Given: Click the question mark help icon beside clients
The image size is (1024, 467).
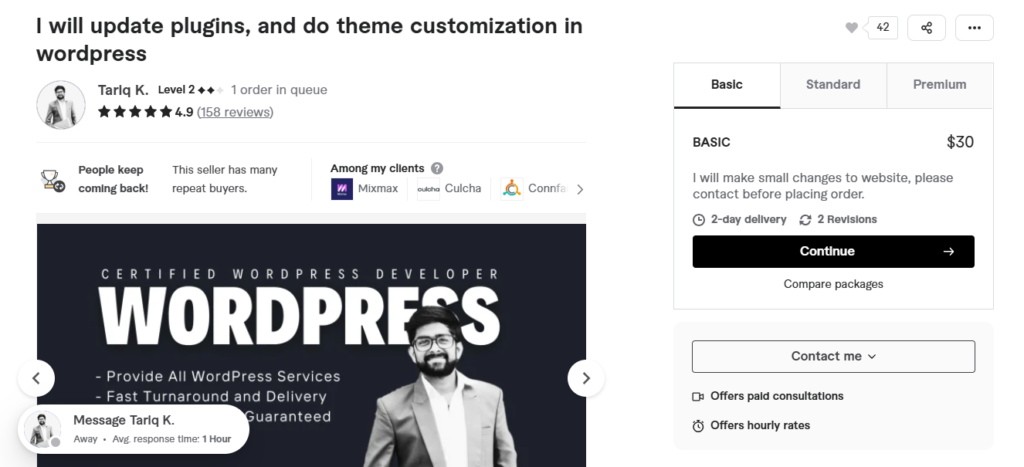Looking at the screenshot, I should pos(437,169).
